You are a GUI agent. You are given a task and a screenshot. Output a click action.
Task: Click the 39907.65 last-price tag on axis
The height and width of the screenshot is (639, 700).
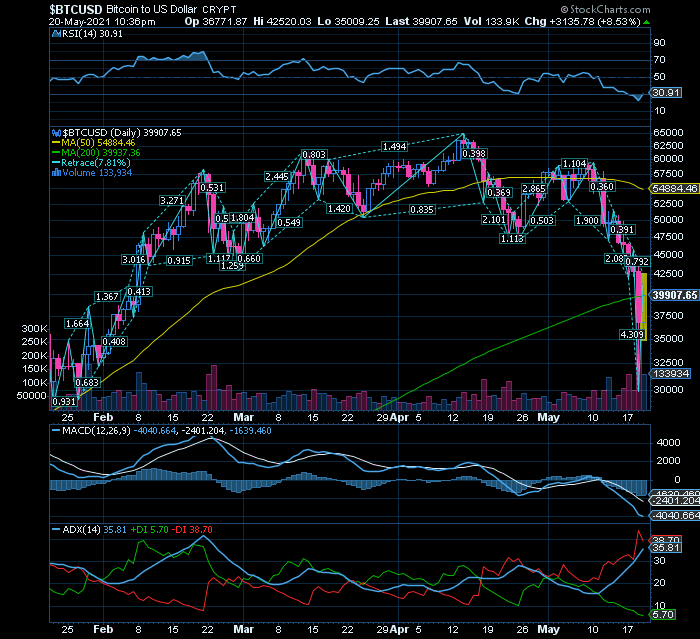pyautogui.click(x=674, y=295)
